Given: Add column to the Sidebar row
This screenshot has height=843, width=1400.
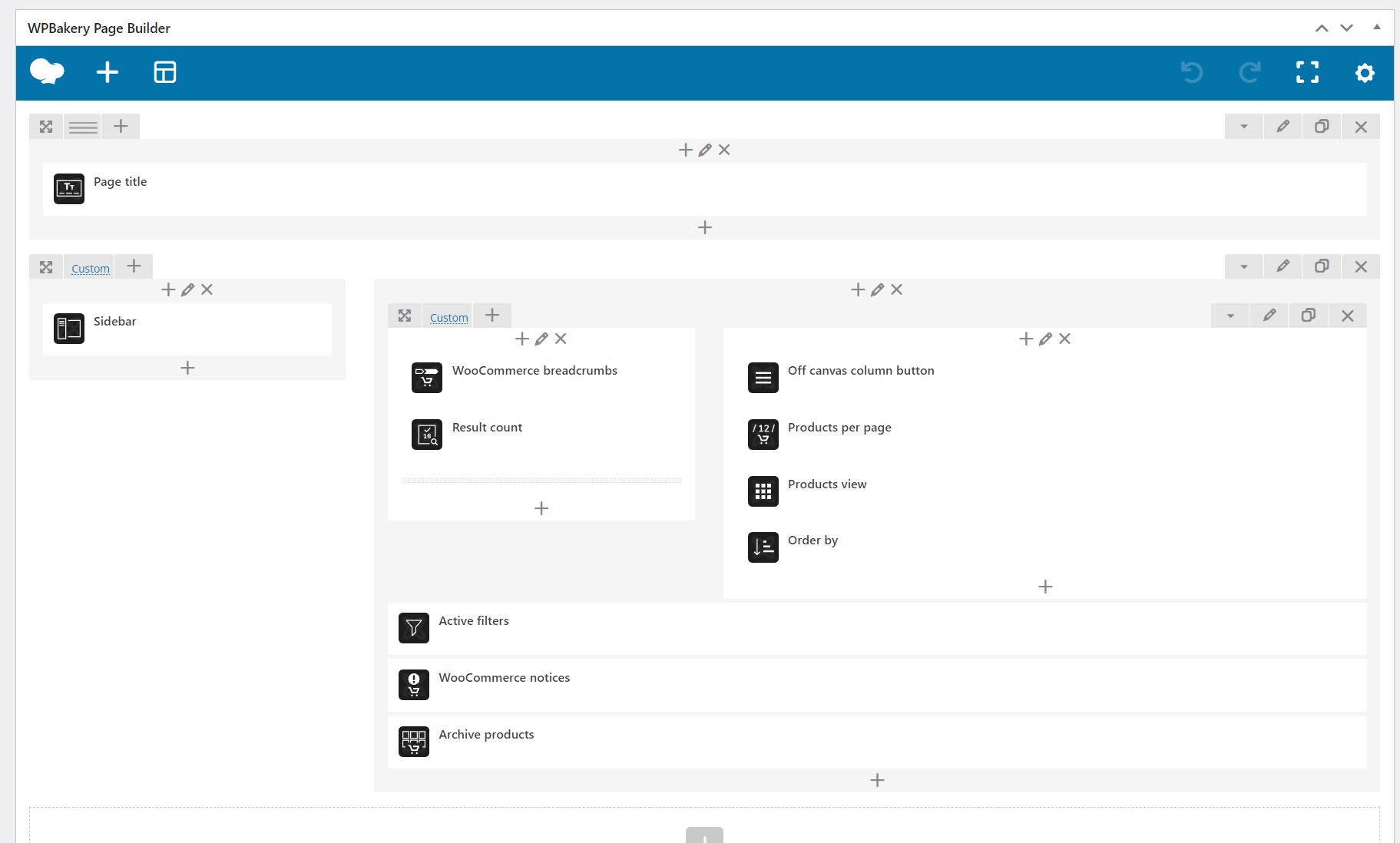Looking at the screenshot, I should point(134,266).
